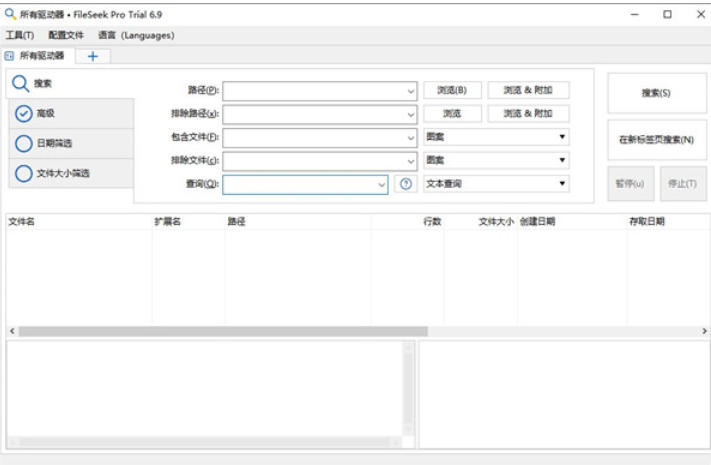Screen dimensions: 711x465
Task: Click right arrow of results horizontal scrollbar
Action: [x=704, y=331]
